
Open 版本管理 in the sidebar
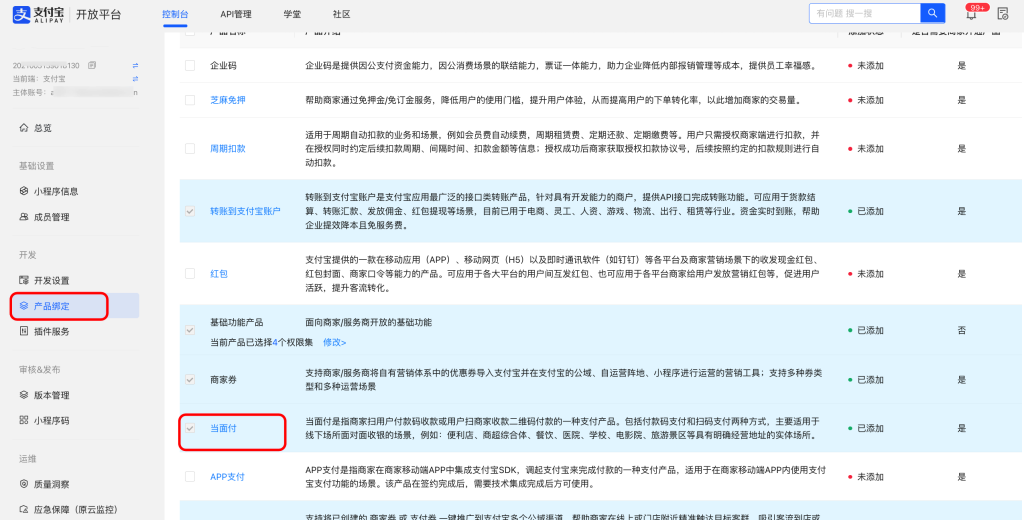(x=51, y=395)
